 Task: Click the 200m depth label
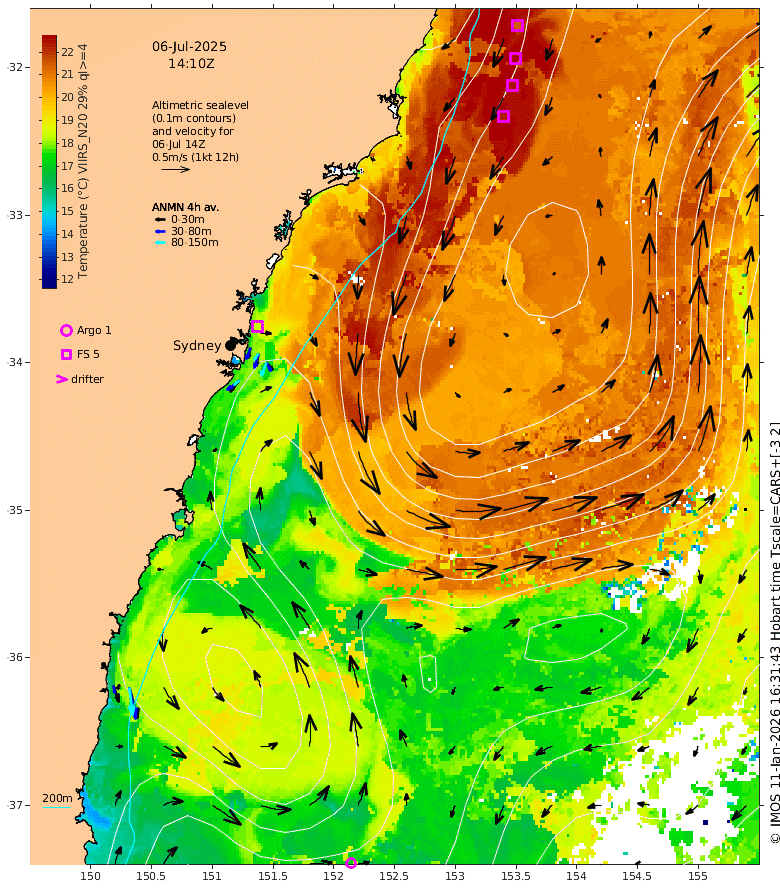point(57,798)
